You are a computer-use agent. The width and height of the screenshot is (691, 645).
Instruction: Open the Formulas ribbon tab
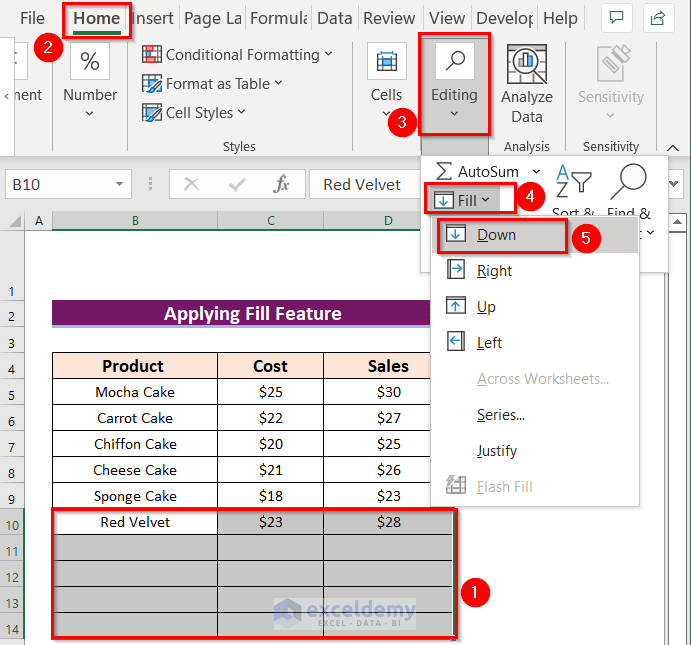tap(279, 18)
